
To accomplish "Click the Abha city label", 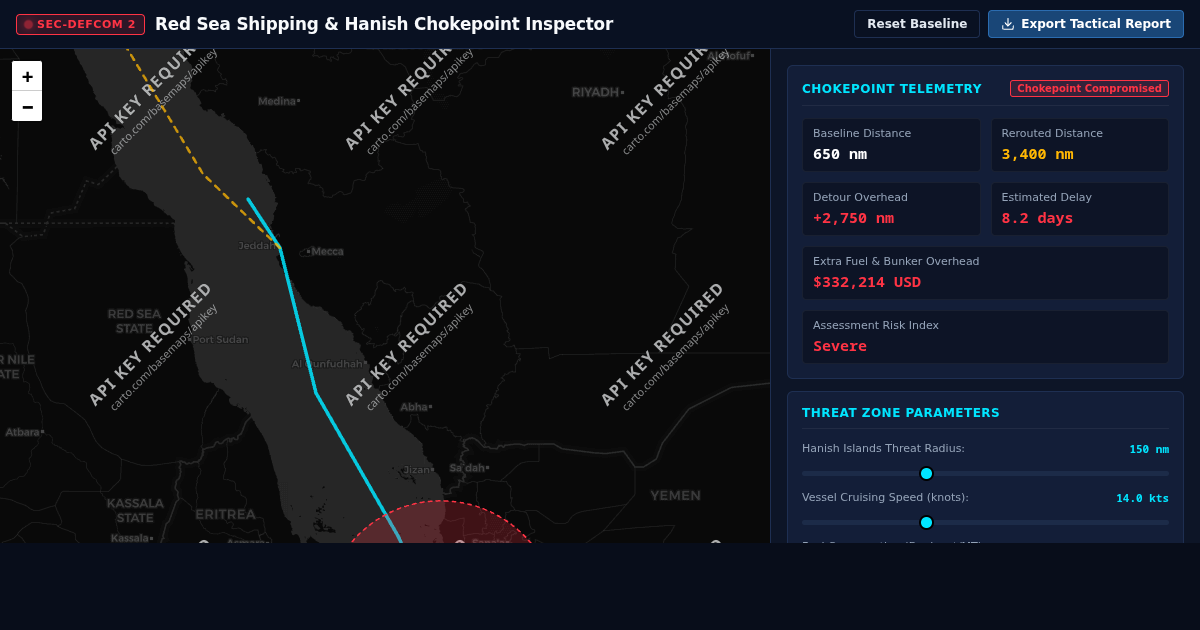I will point(416,407).
